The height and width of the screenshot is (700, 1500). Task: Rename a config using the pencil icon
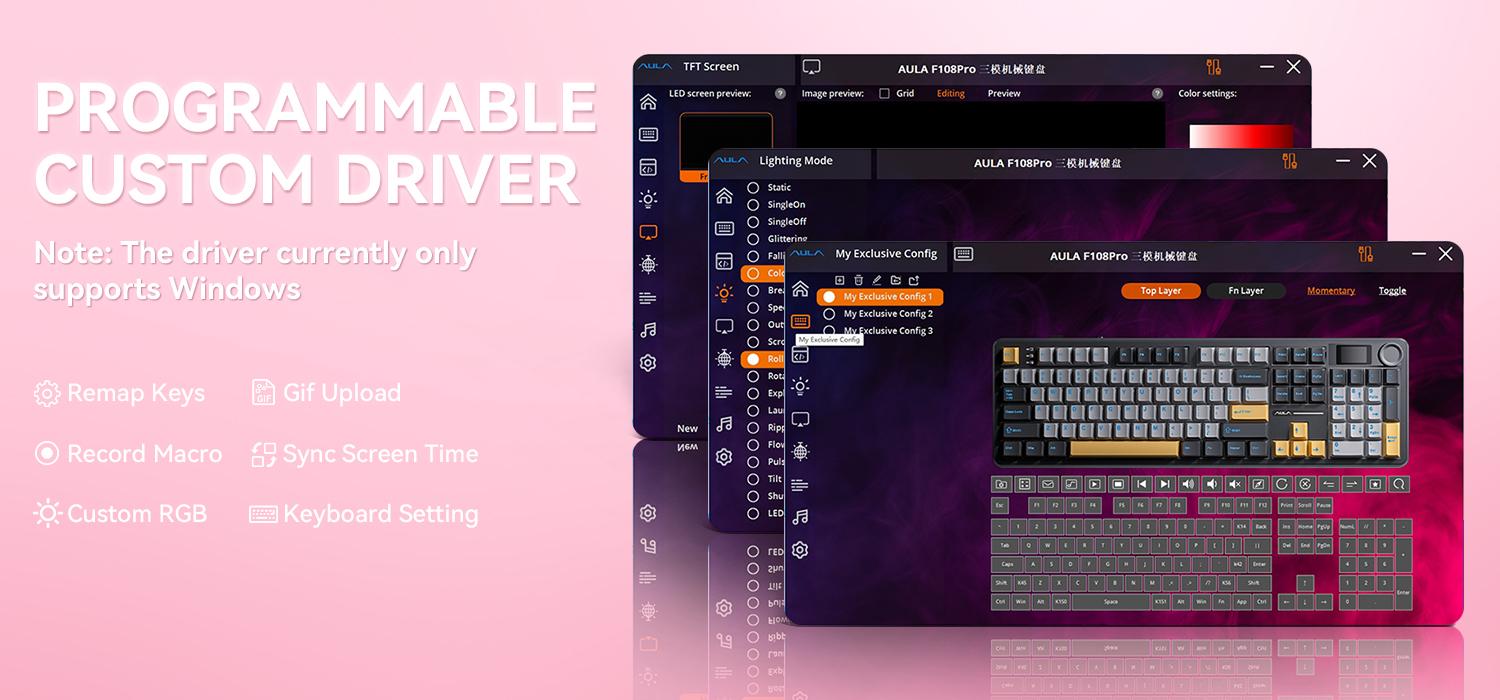pos(877,280)
